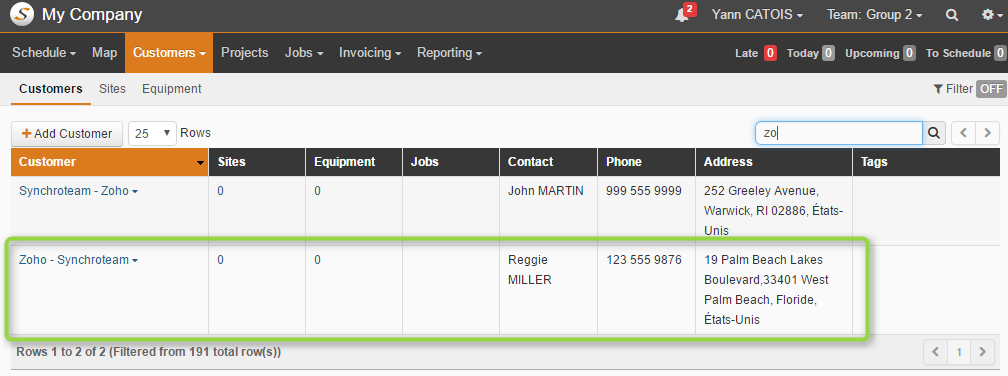Click next page arrow in bottom pagination
This screenshot has width=1008, height=376.
pos(982,352)
